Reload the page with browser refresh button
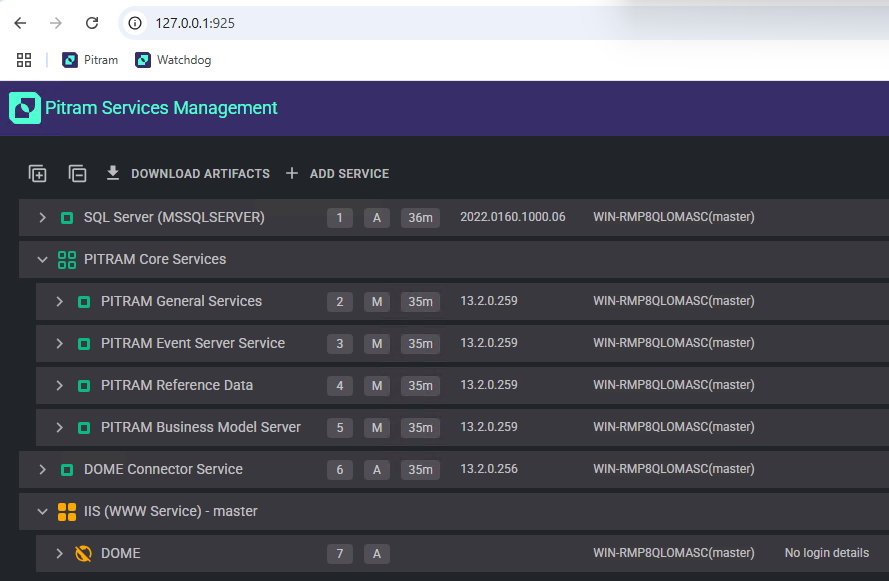This screenshot has height=581, width=889. click(x=92, y=23)
